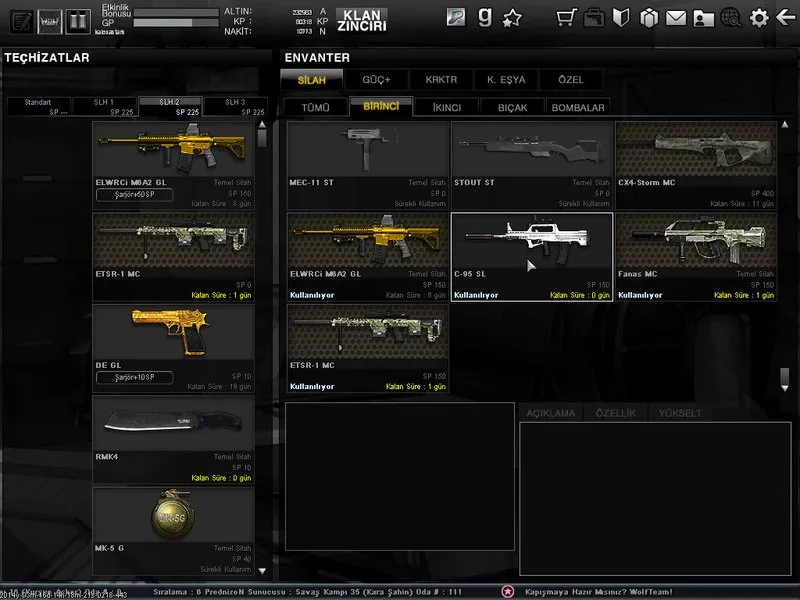
Task: Click the Teçhizatlar list down arrow
Action: click(x=262, y=571)
